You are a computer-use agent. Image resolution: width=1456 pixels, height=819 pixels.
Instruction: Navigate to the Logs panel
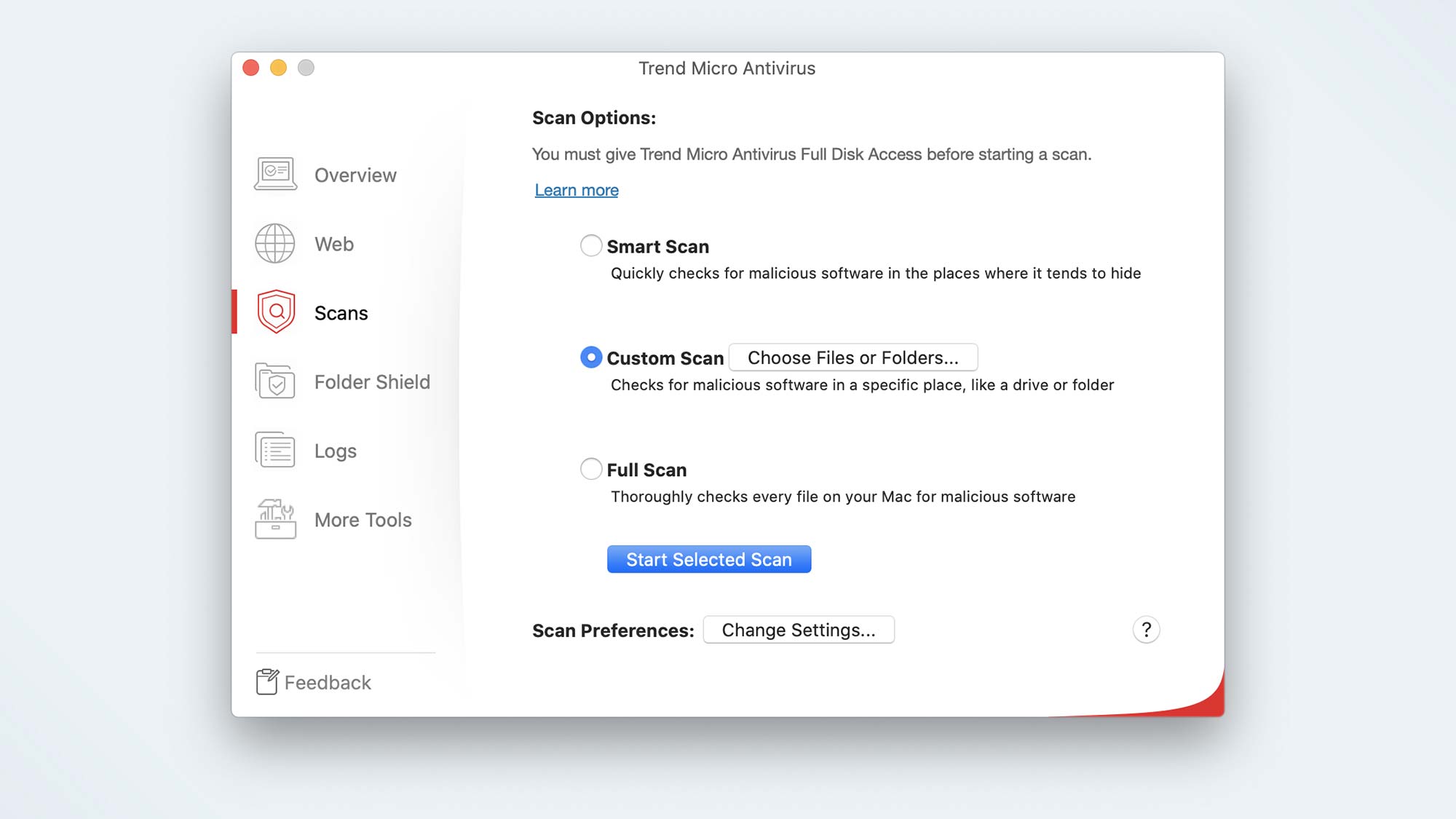(x=334, y=450)
